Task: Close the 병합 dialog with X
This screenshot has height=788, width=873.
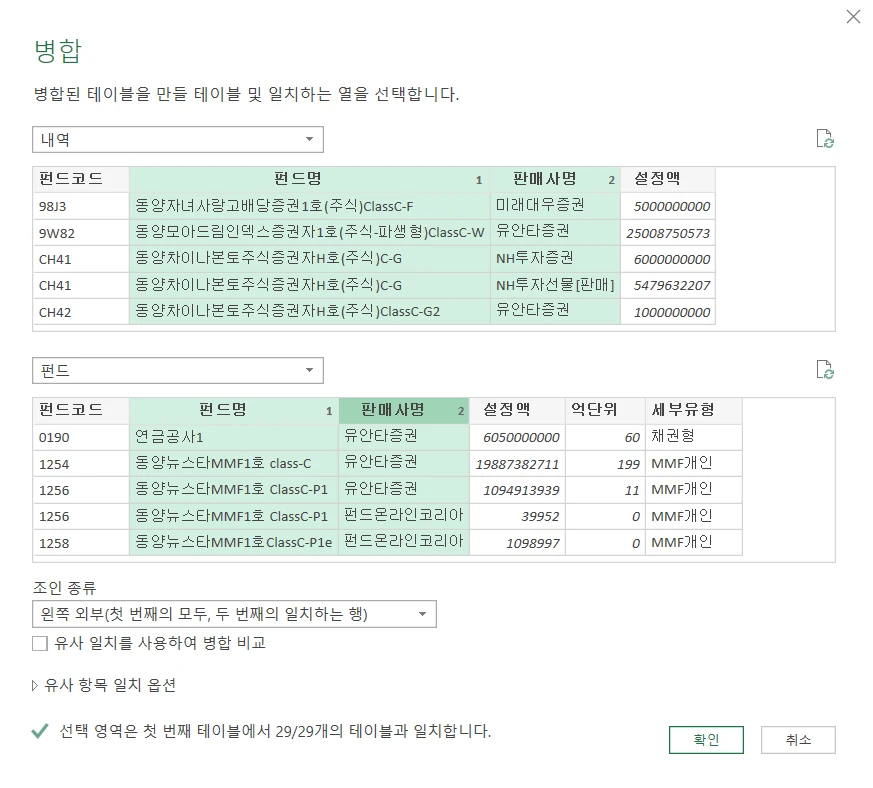Action: pos(853,16)
